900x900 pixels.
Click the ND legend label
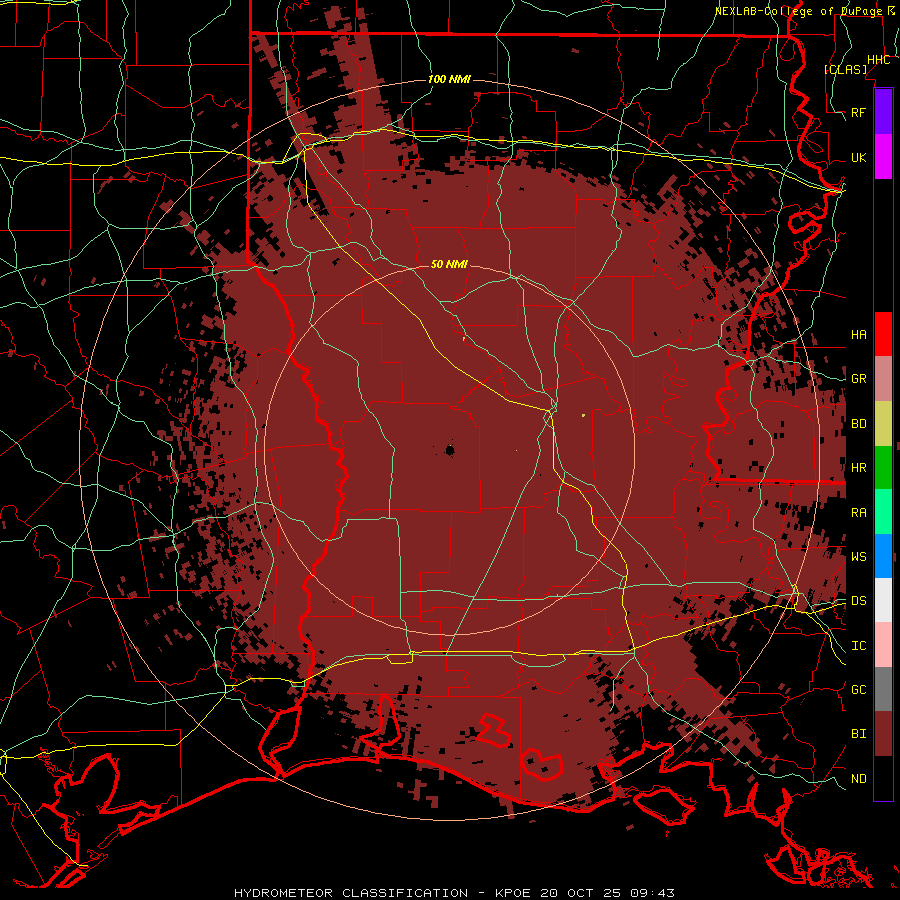click(859, 779)
